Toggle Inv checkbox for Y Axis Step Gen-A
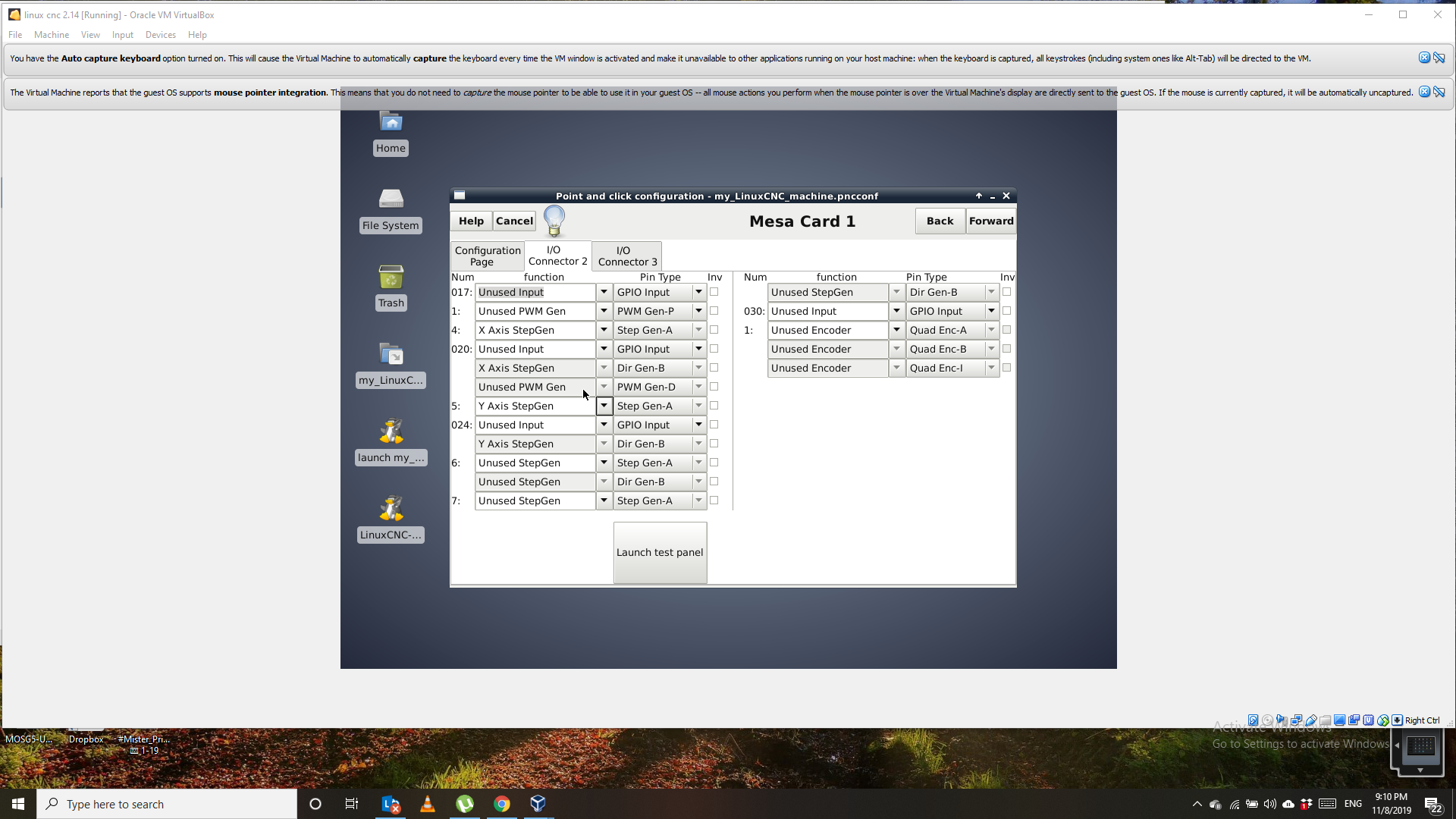Screen dimensions: 1456x819 714,406
